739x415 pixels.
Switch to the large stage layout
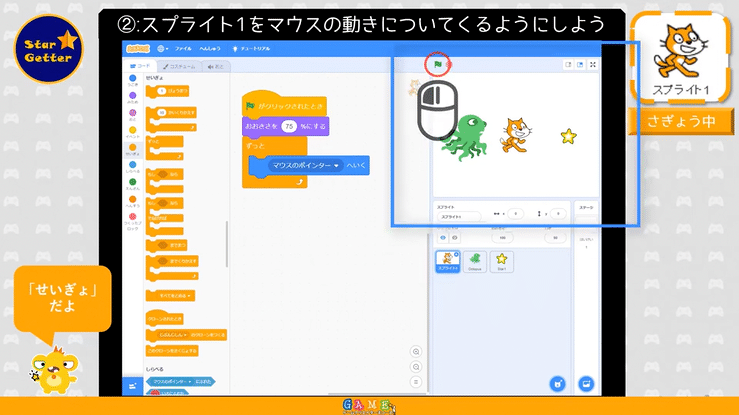click(x=580, y=65)
